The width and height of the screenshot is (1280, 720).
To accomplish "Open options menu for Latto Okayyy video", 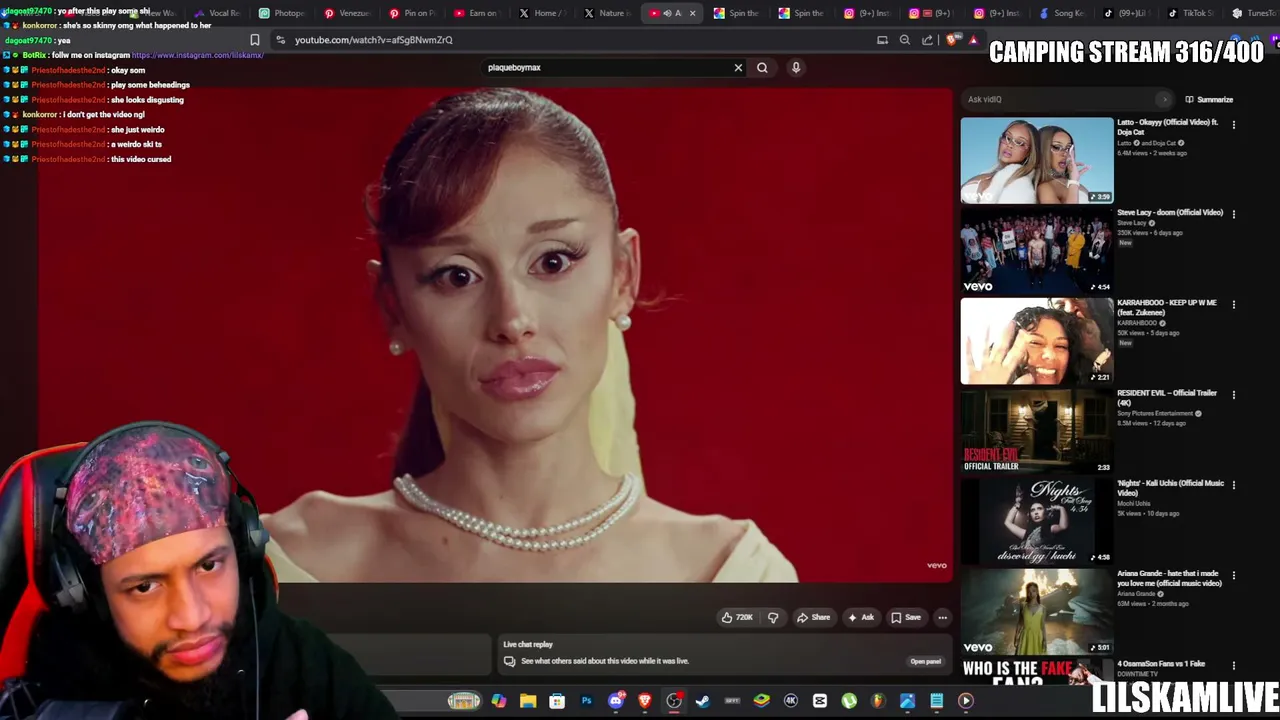I will 1234,125.
